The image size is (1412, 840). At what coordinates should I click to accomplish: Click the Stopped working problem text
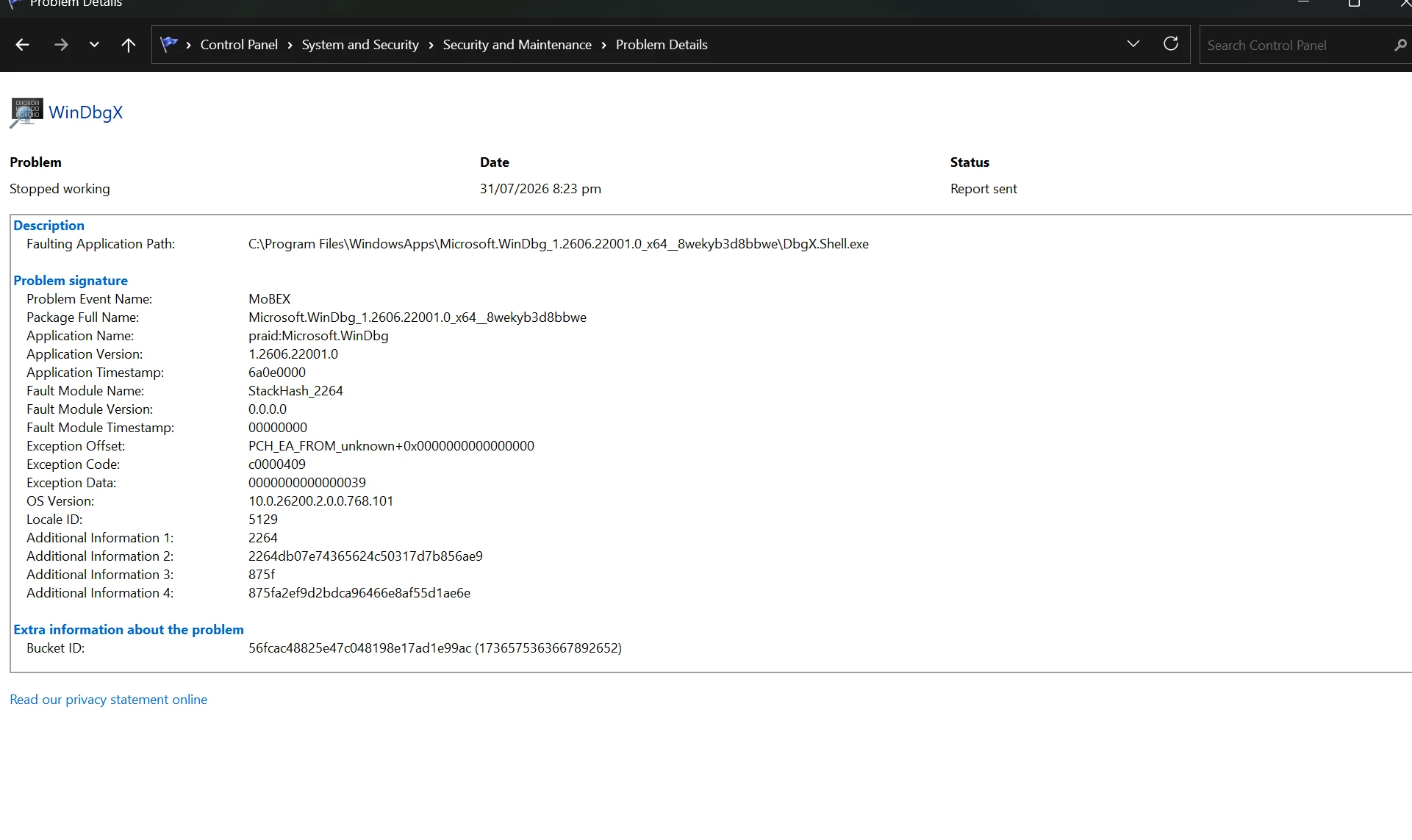point(60,189)
